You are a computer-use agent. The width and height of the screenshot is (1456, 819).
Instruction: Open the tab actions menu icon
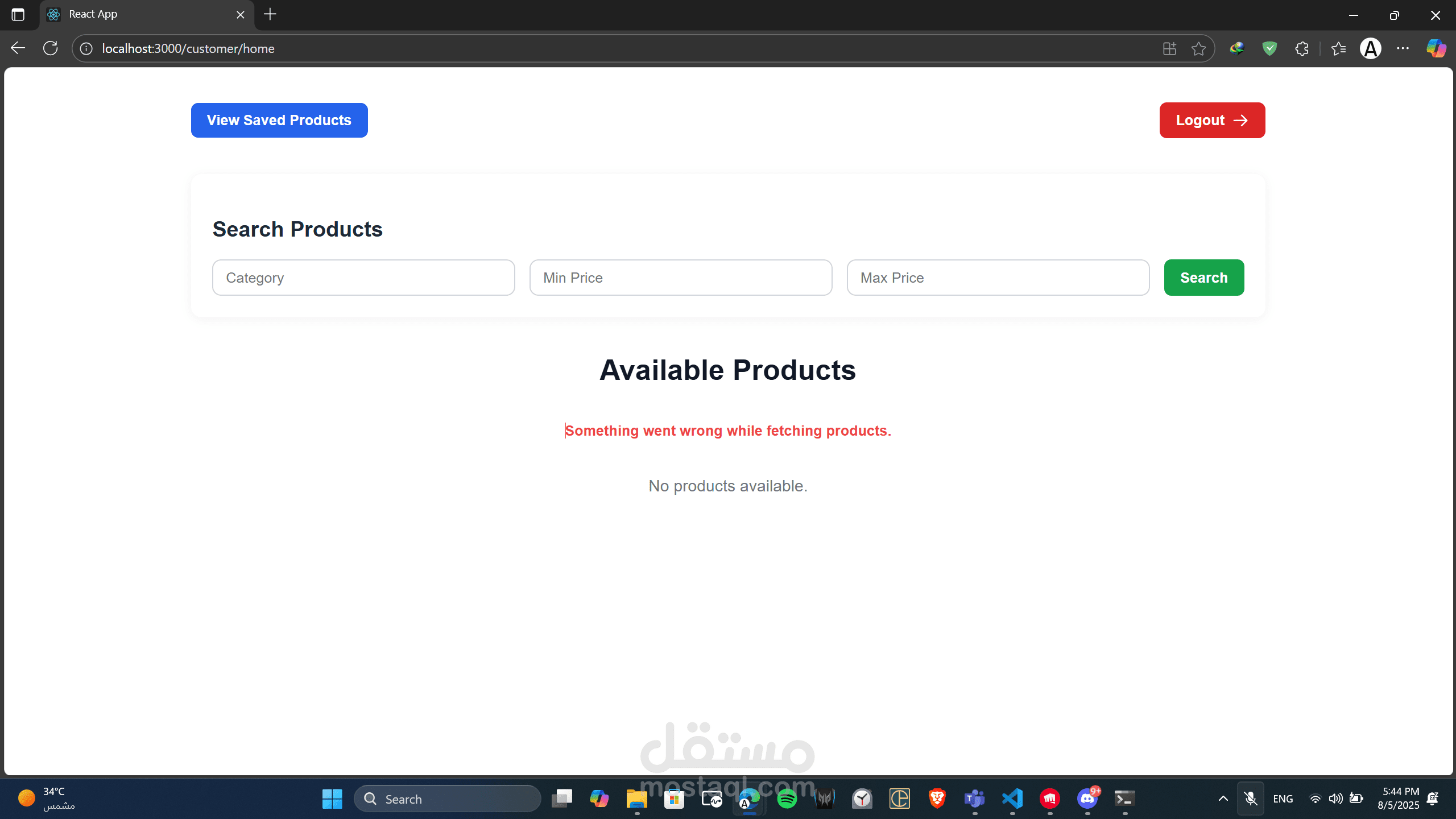pos(18,14)
